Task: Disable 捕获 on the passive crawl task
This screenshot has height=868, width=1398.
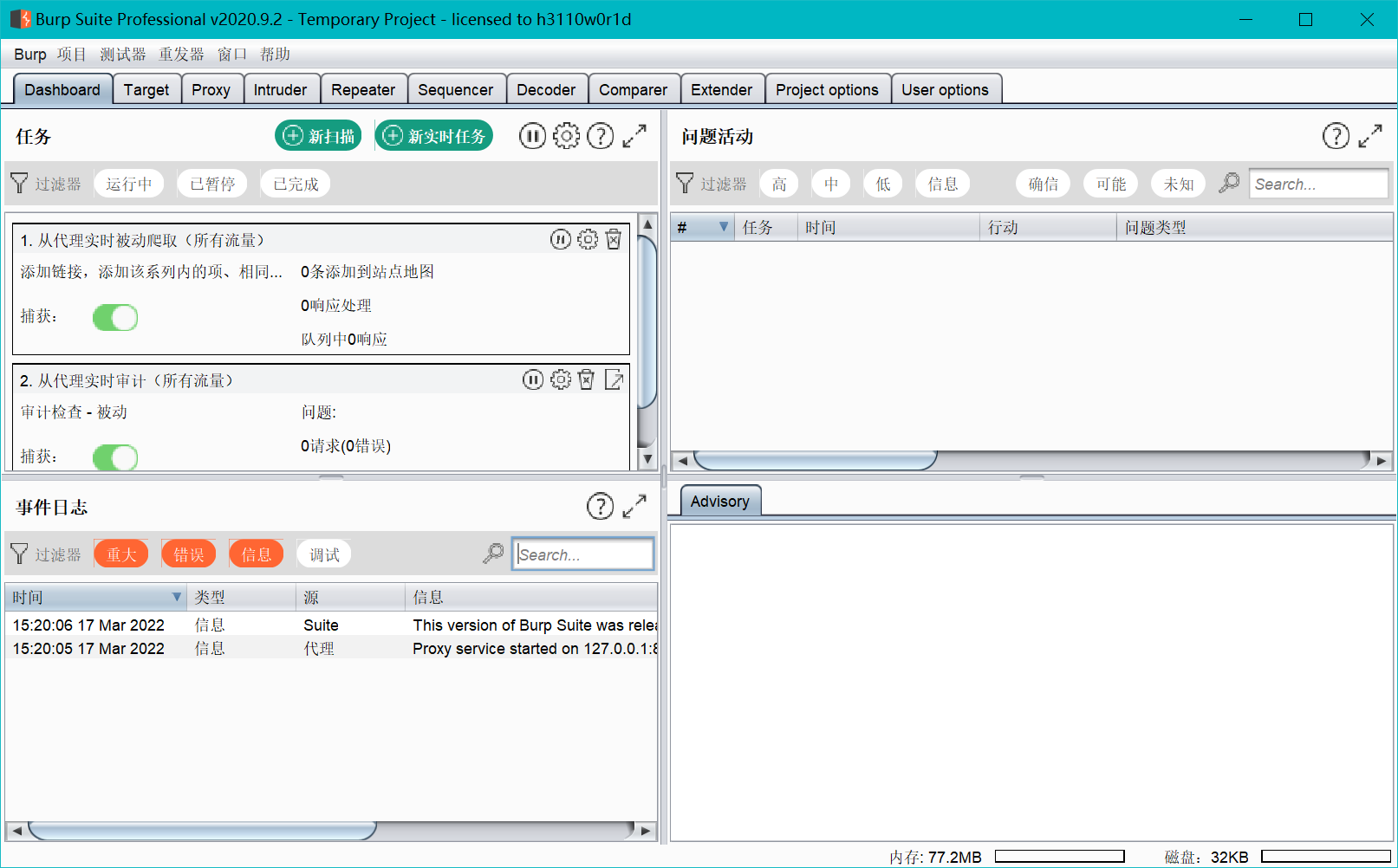Action: click(x=115, y=317)
